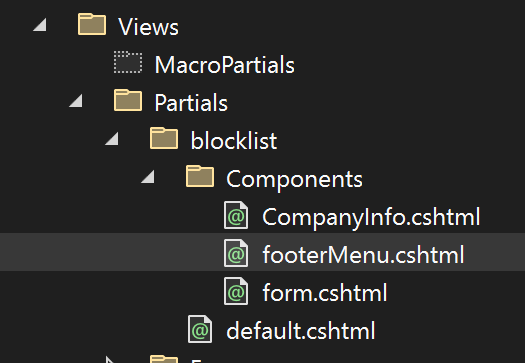Select the MacroPartials folder label
The height and width of the screenshot is (363, 525).
(x=225, y=65)
